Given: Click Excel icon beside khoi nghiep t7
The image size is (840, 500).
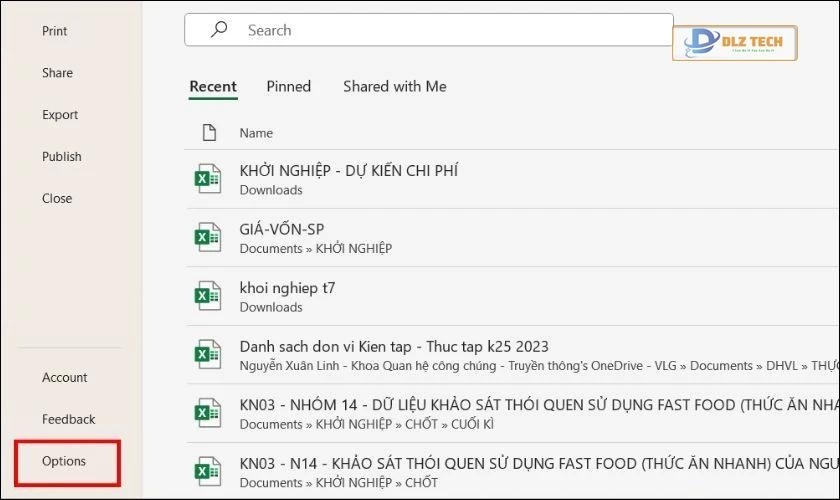Looking at the screenshot, I should tap(207, 296).
